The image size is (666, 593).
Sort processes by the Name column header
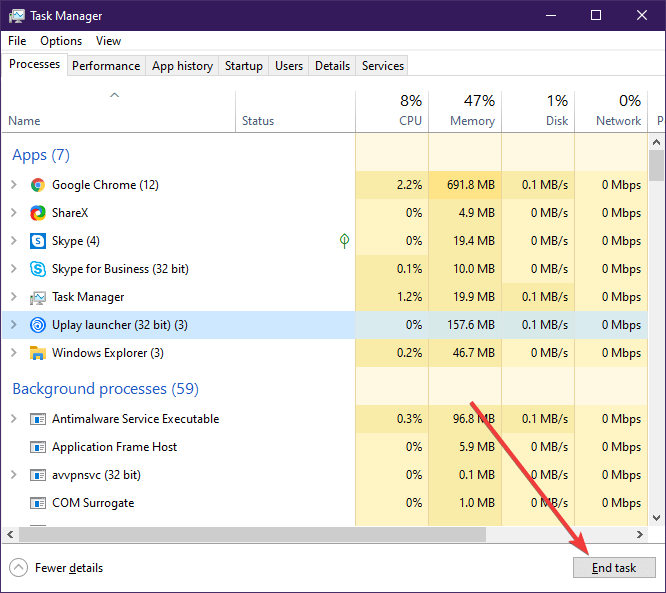point(119,111)
